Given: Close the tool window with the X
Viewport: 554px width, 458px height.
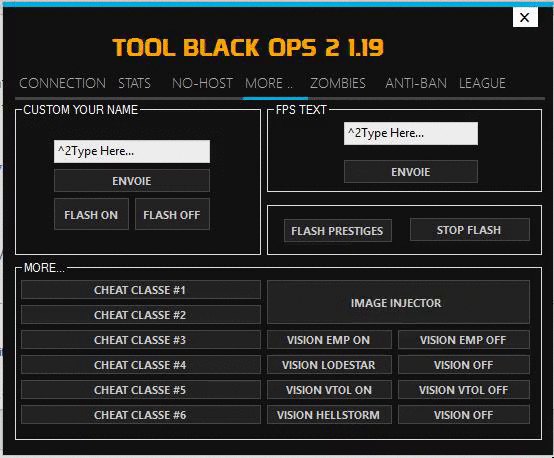Looking at the screenshot, I should pos(525,17).
